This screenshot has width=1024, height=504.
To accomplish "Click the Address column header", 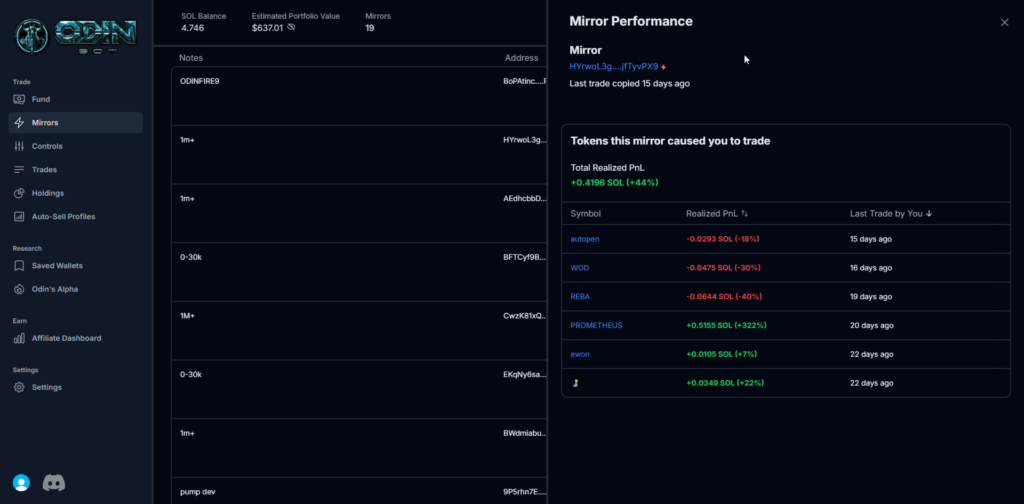I will [x=521, y=58].
